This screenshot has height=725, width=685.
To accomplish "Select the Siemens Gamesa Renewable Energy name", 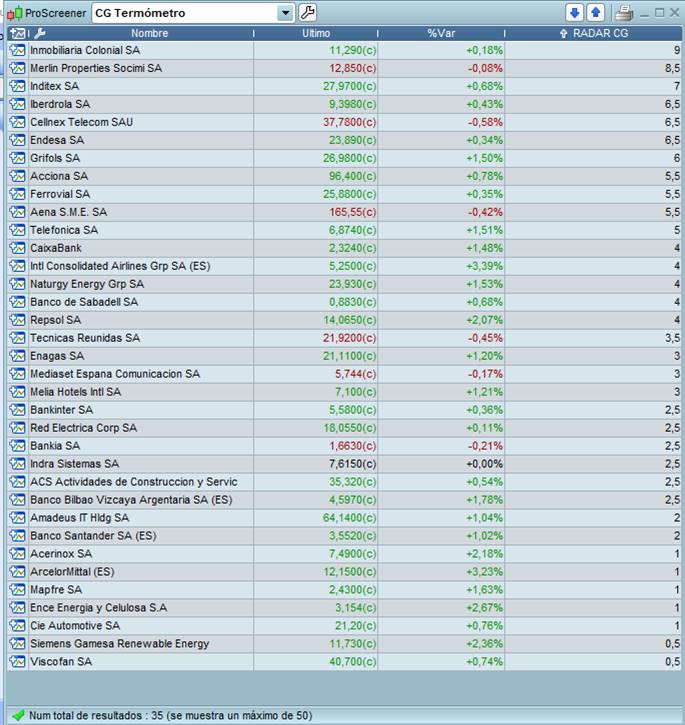I will (120, 644).
